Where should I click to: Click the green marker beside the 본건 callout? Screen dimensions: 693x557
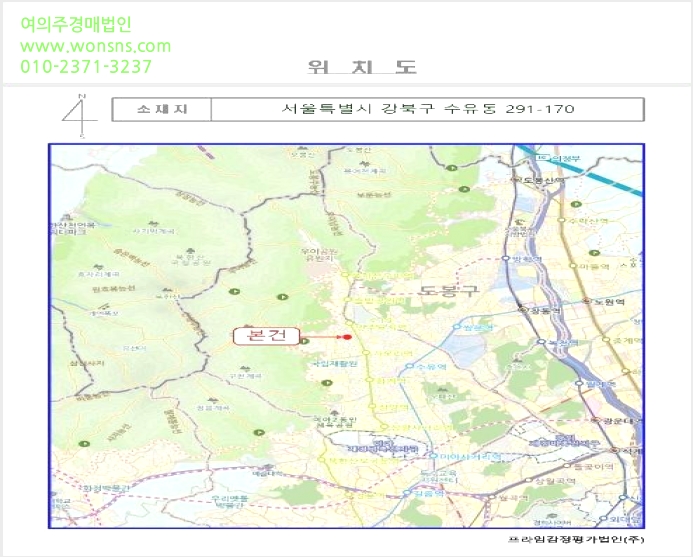click(304, 341)
